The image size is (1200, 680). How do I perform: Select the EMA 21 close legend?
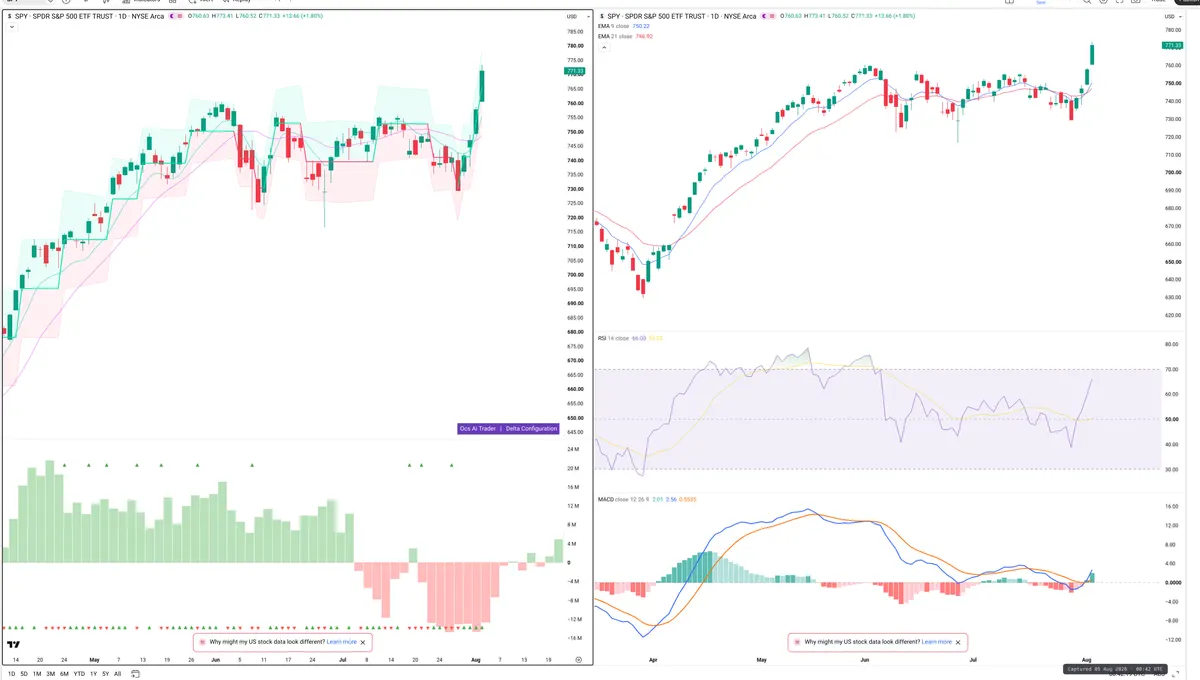pos(615,36)
